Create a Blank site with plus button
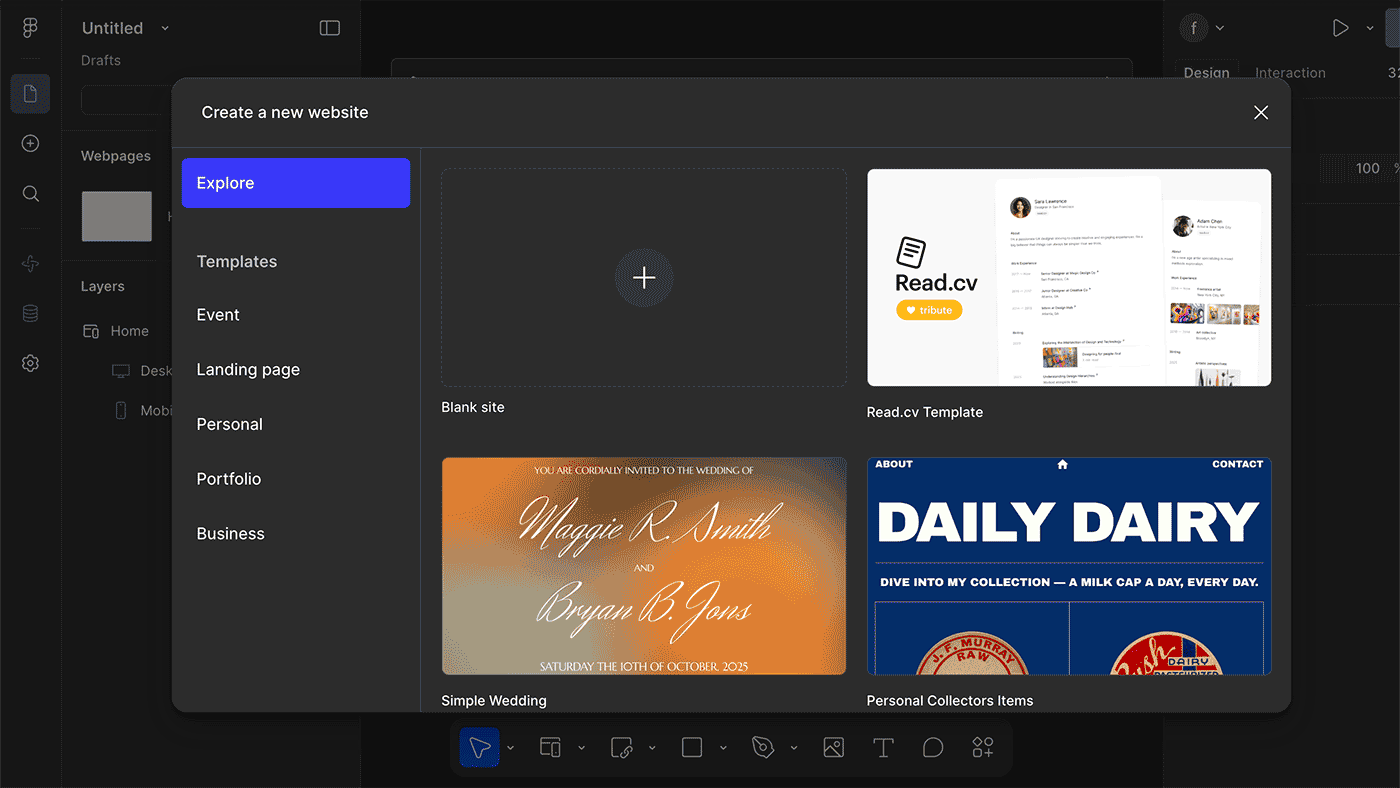Screen dimensions: 1400x788 644,278
